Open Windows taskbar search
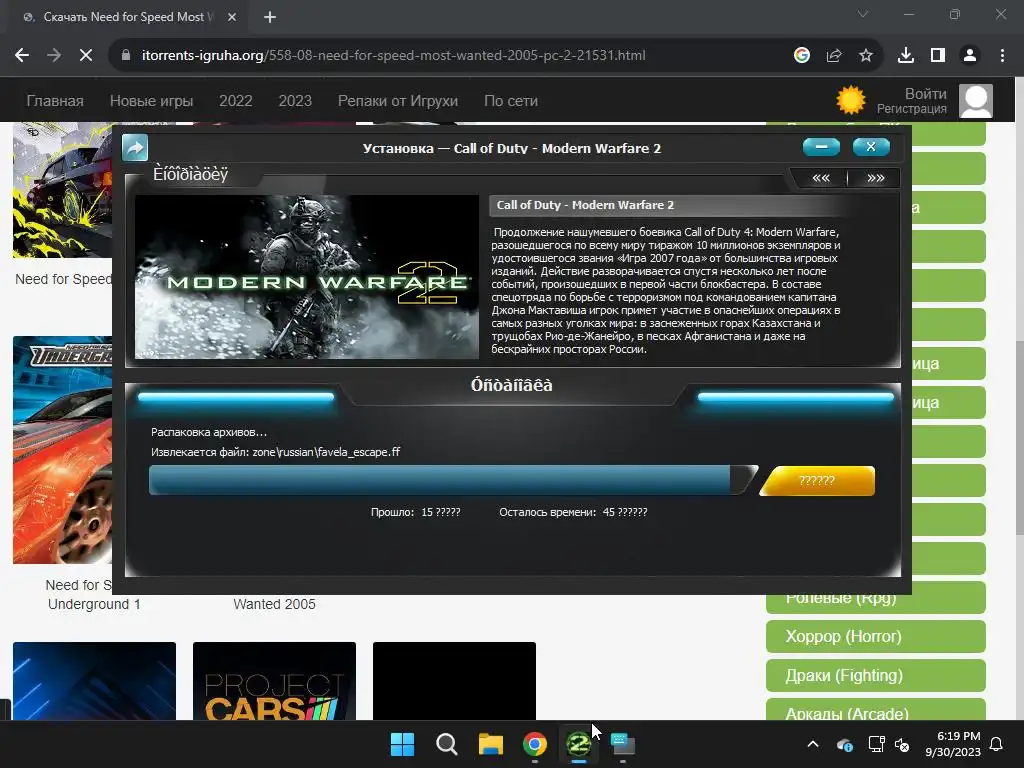Viewport: 1024px width, 768px height. click(x=447, y=744)
